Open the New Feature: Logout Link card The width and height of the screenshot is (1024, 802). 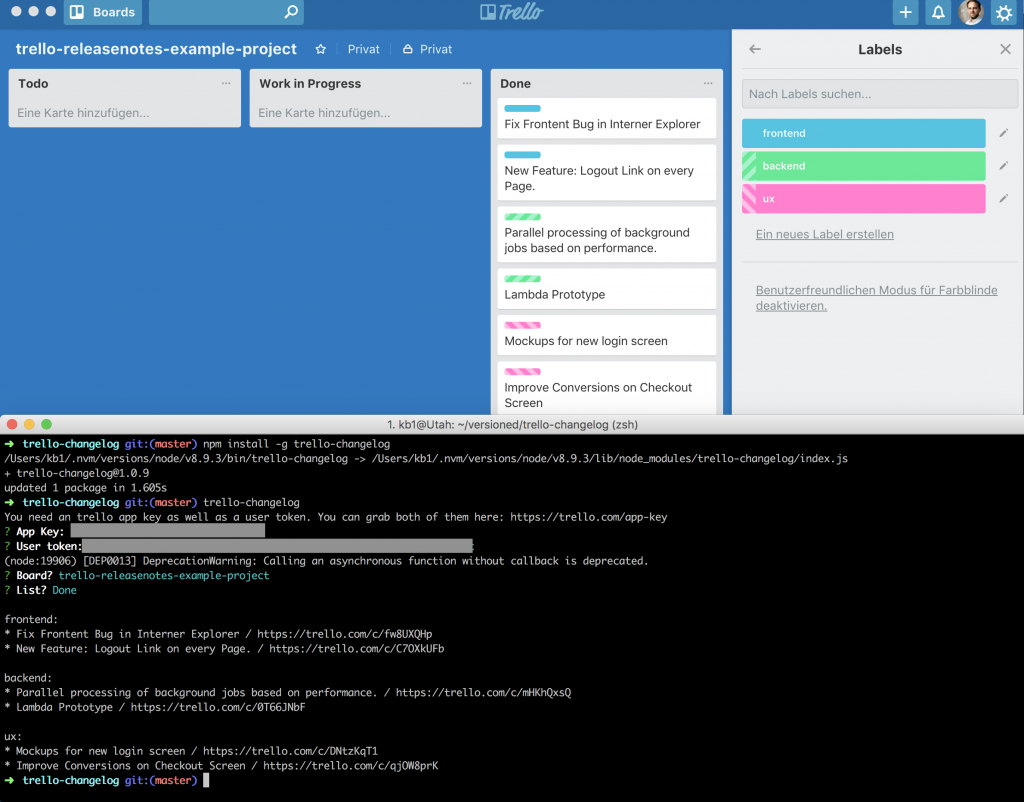[x=606, y=172]
